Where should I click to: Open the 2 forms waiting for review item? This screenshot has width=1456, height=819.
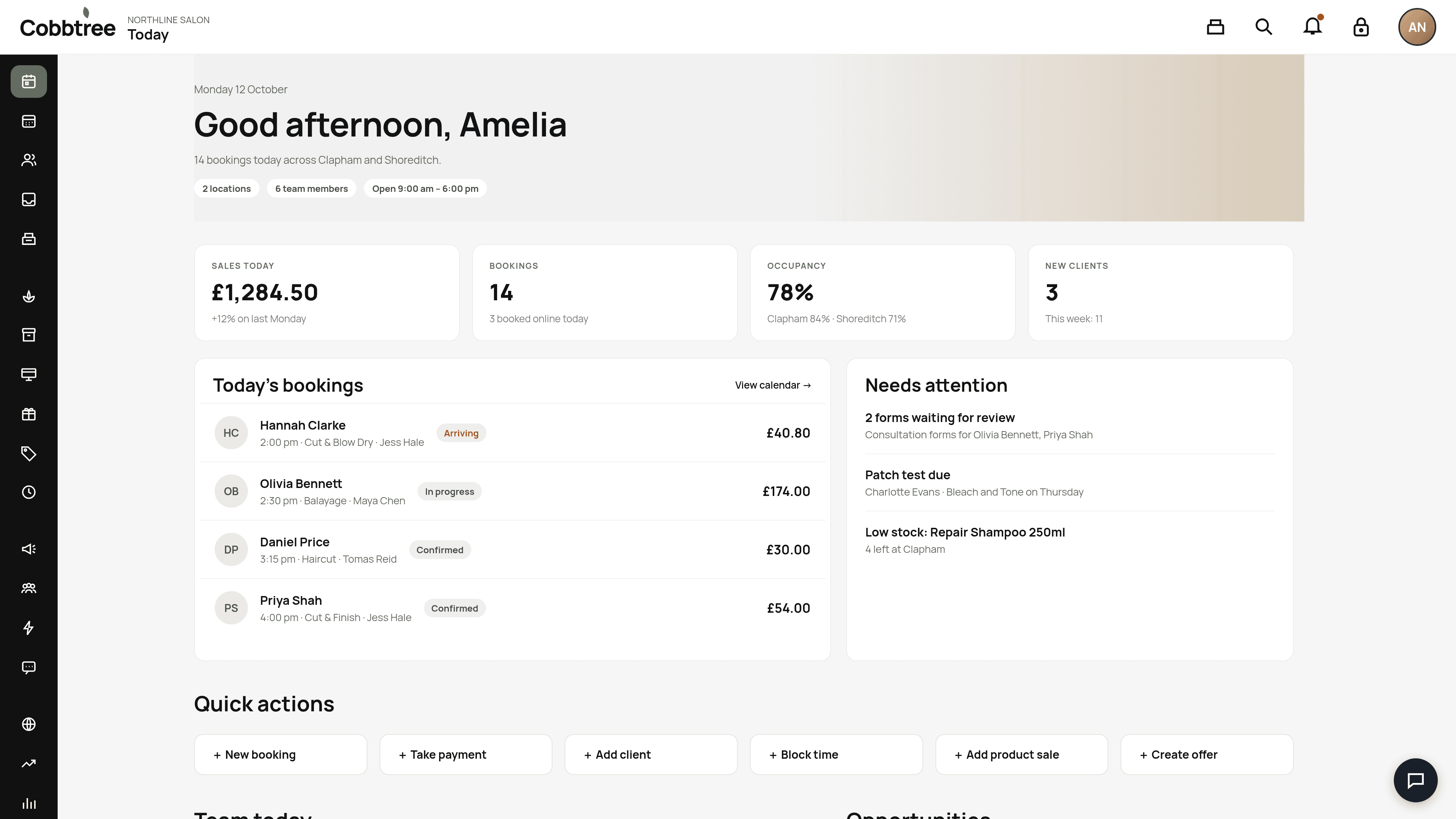pos(1069,425)
